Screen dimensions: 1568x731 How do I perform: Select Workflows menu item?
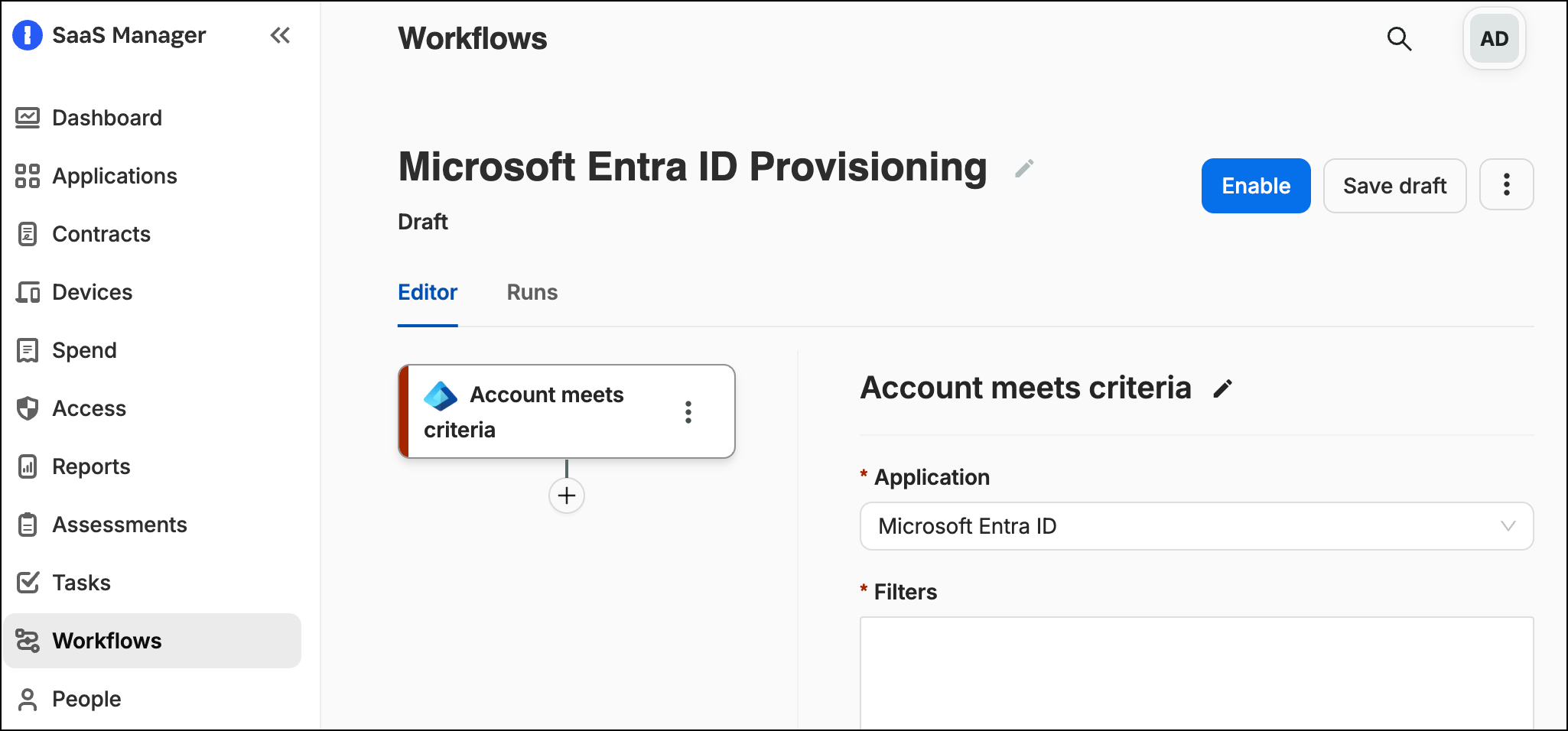pos(152,641)
